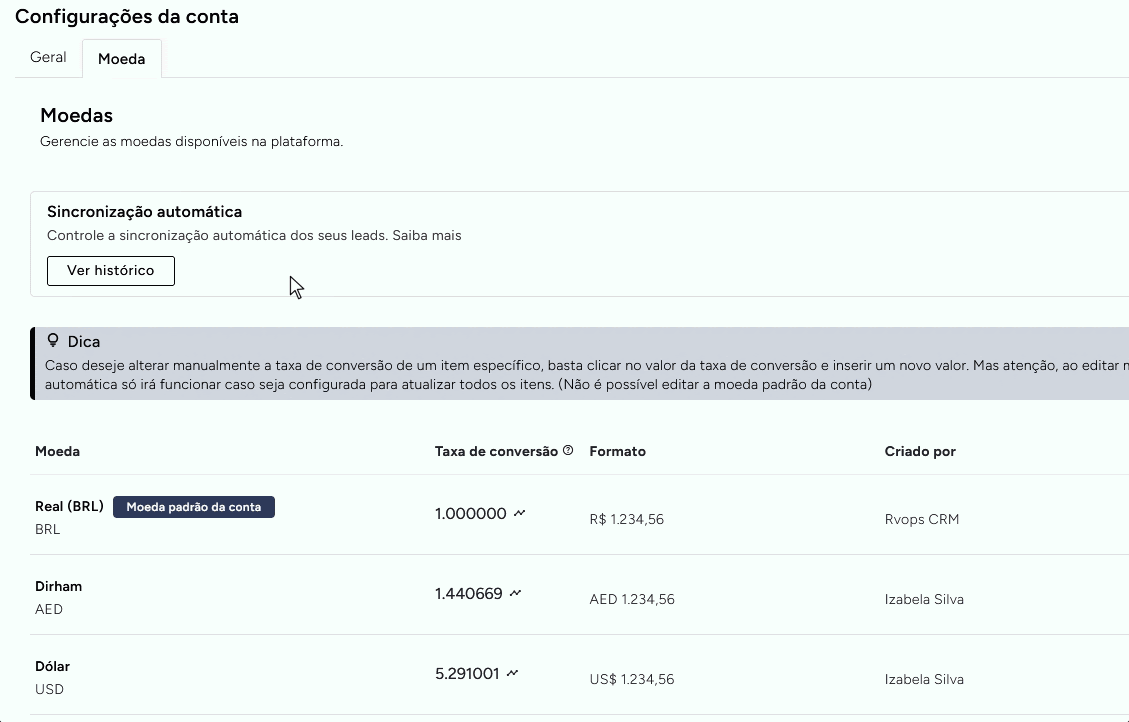The height and width of the screenshot is (722, 1129).
Task: Edit the Dirham conversion rate 1.440669
Action: pos(468,592)
